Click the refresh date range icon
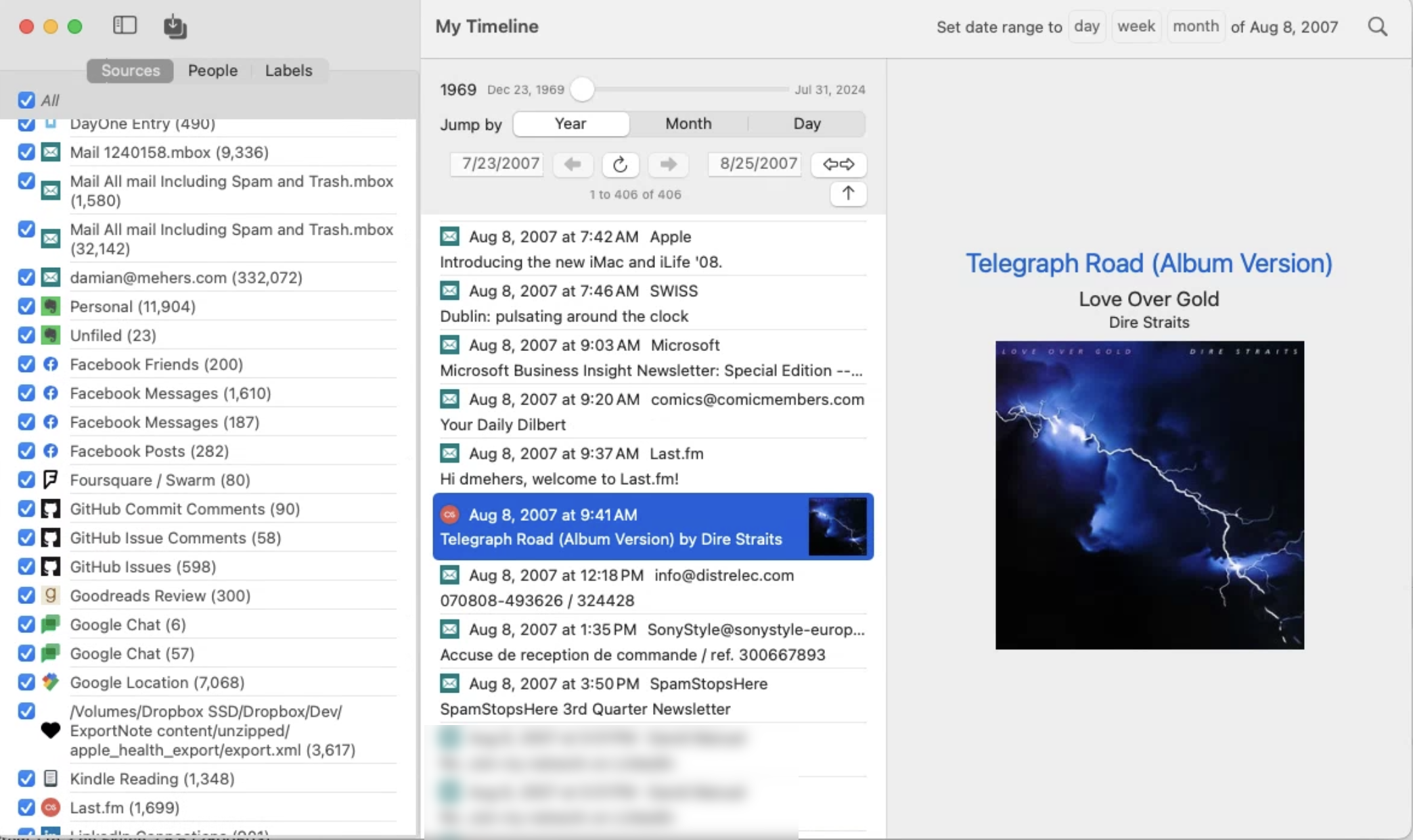Viewport: 1413px width, 840px height. [x=620, y=164]
